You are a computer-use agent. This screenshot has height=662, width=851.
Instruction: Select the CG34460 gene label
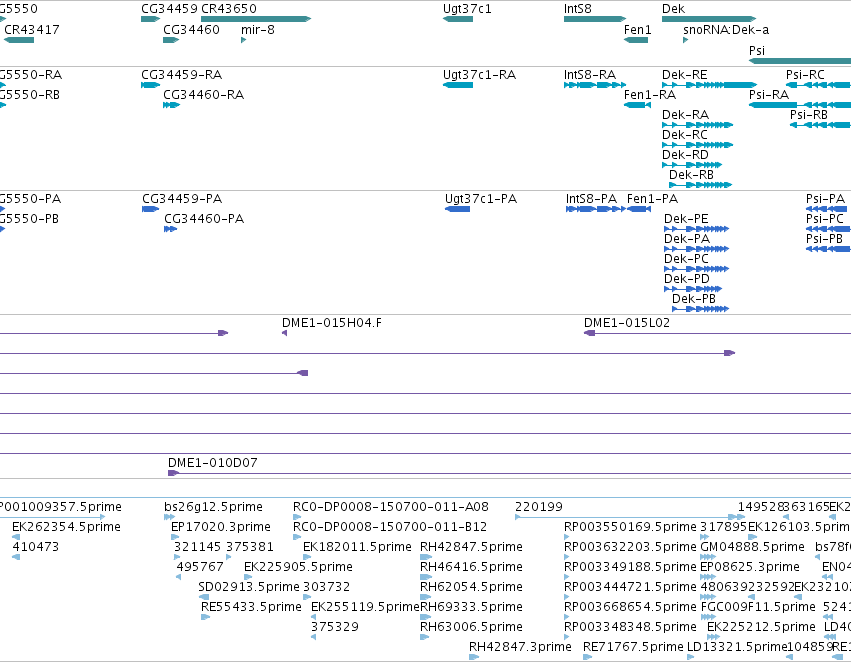(x=191, y=30)
